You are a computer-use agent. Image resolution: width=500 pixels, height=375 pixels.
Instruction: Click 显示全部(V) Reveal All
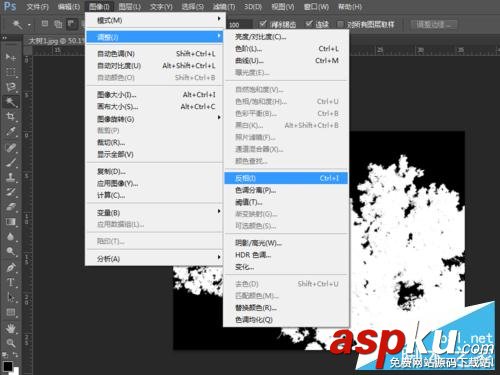coord(155,154)
